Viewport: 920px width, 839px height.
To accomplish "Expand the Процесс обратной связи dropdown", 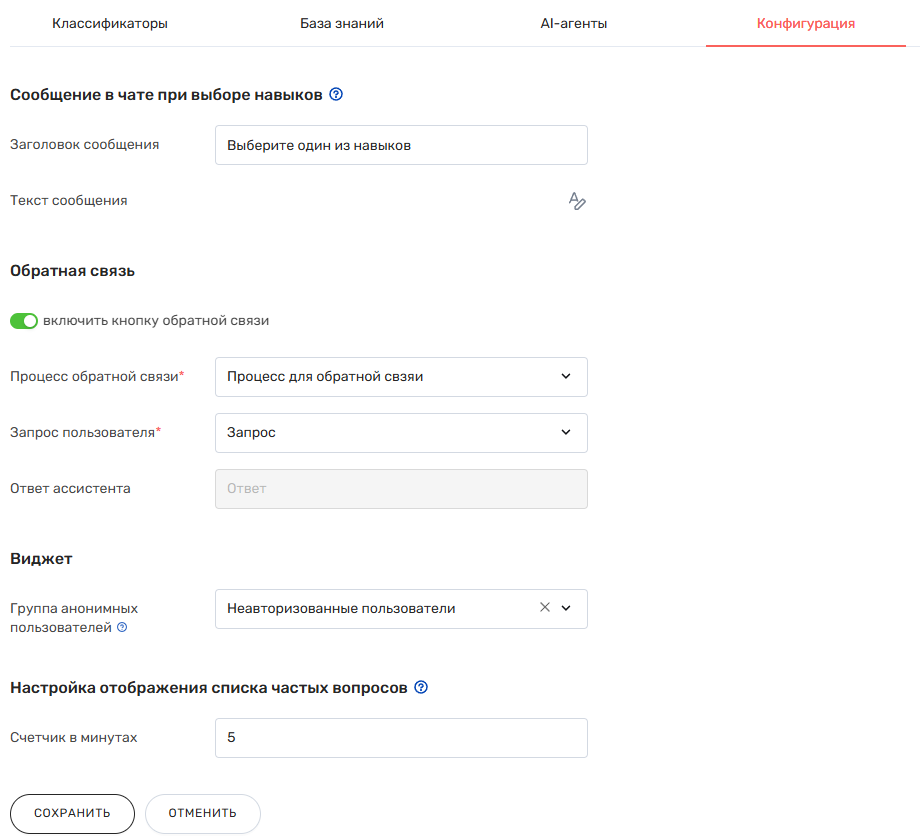I will [566, 376].
